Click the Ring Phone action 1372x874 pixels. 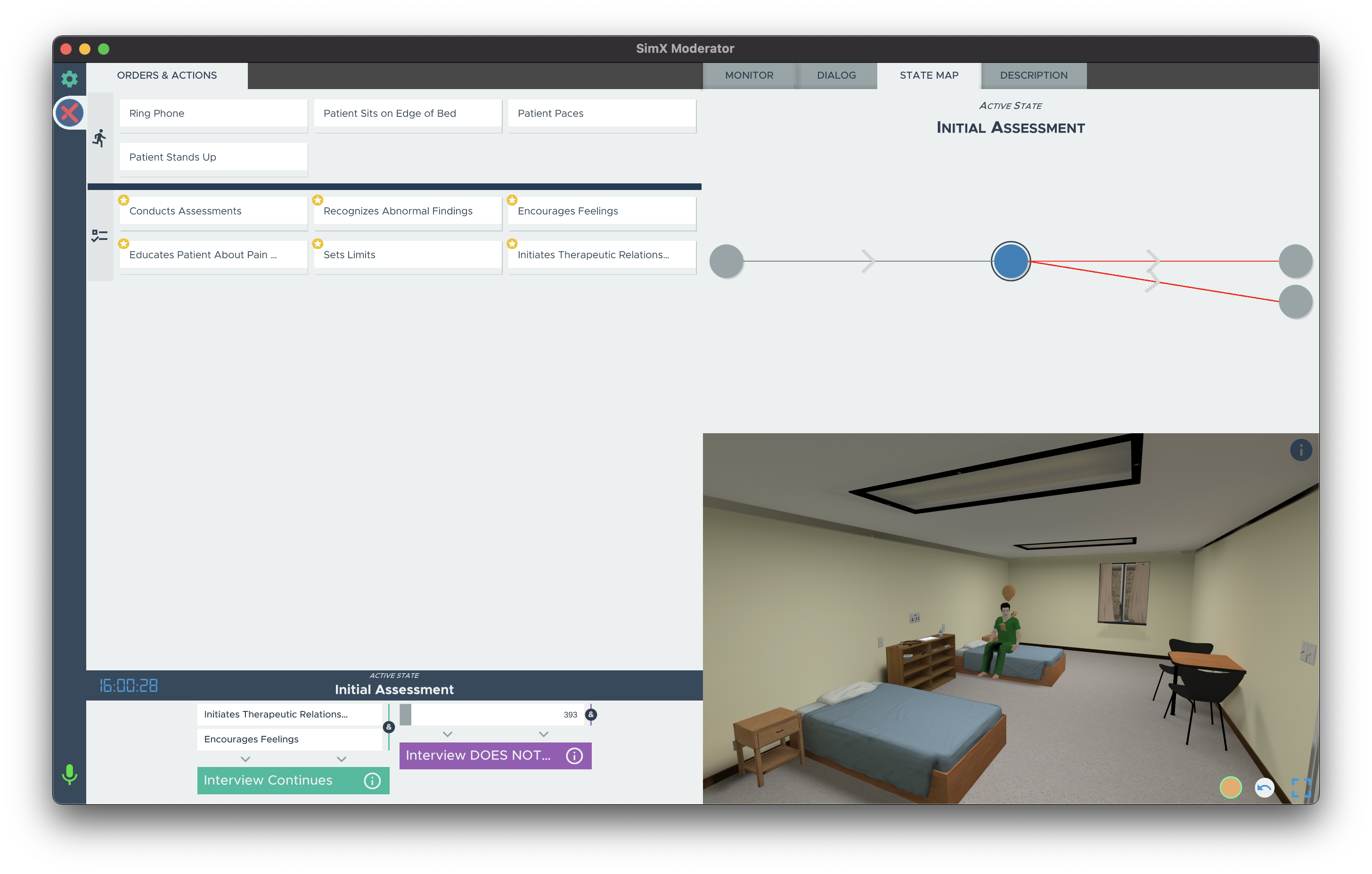coord(213,114)
